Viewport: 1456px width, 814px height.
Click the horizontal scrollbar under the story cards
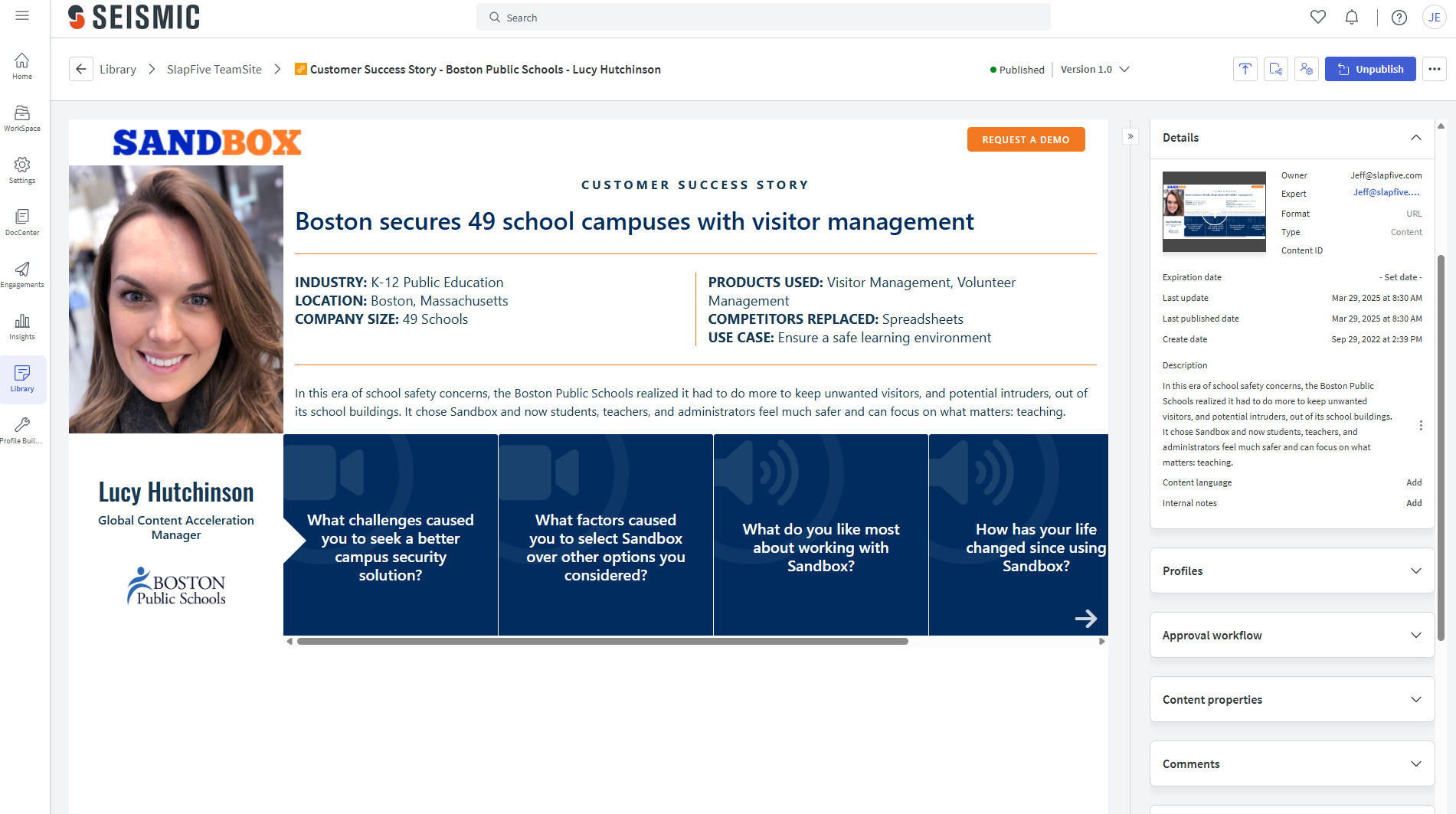602,642
